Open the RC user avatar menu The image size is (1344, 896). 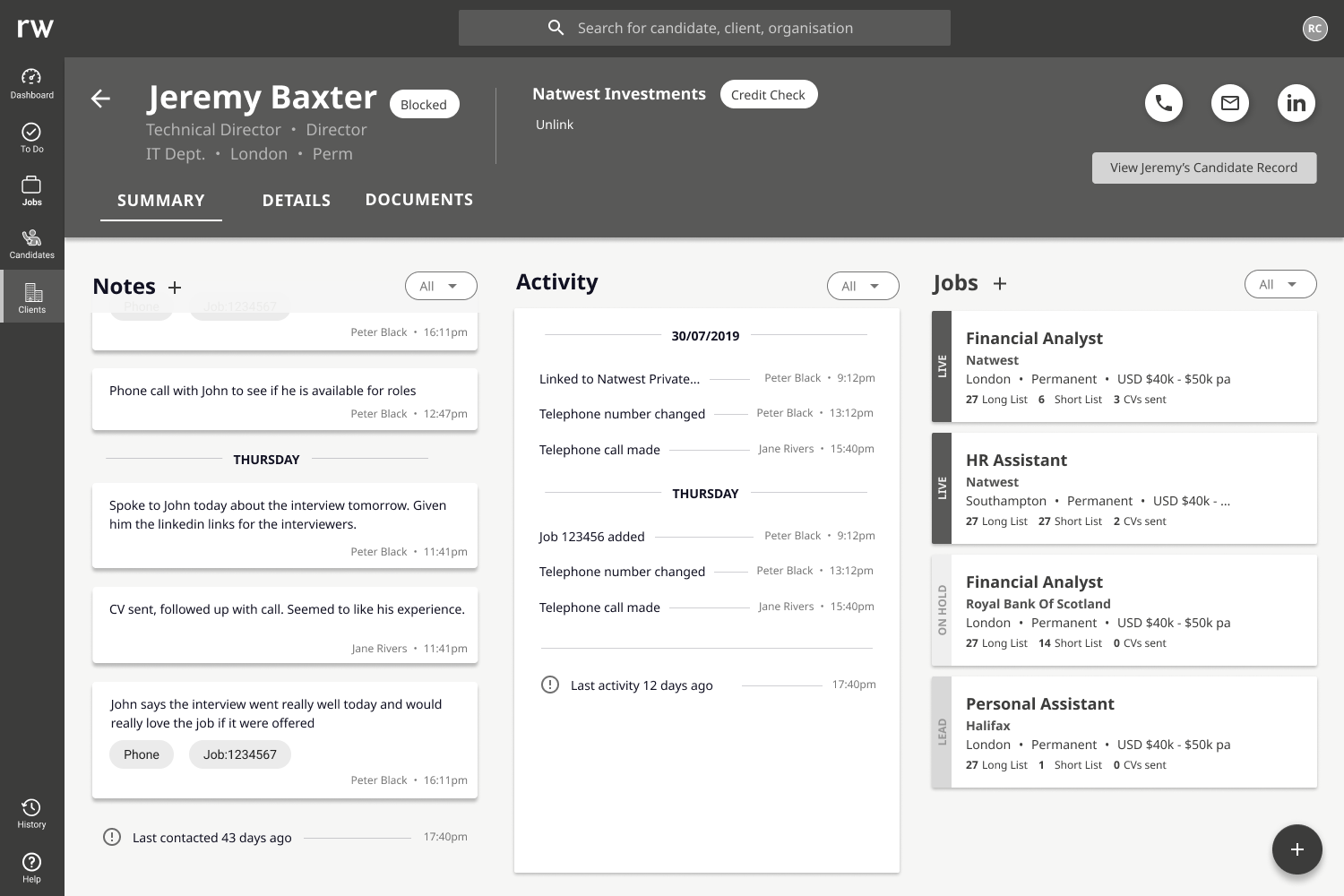[x=1314, y=29]
